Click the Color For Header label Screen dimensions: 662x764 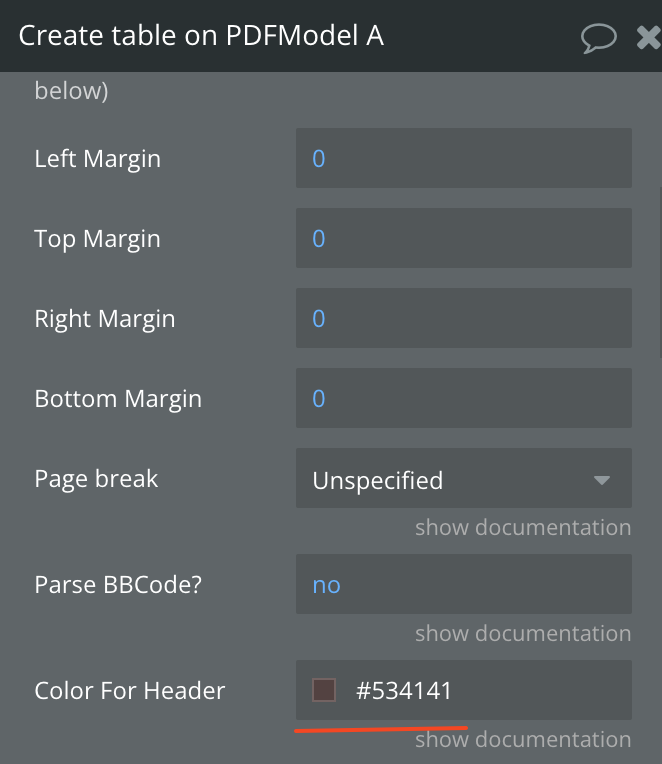(x=130, y=690)
